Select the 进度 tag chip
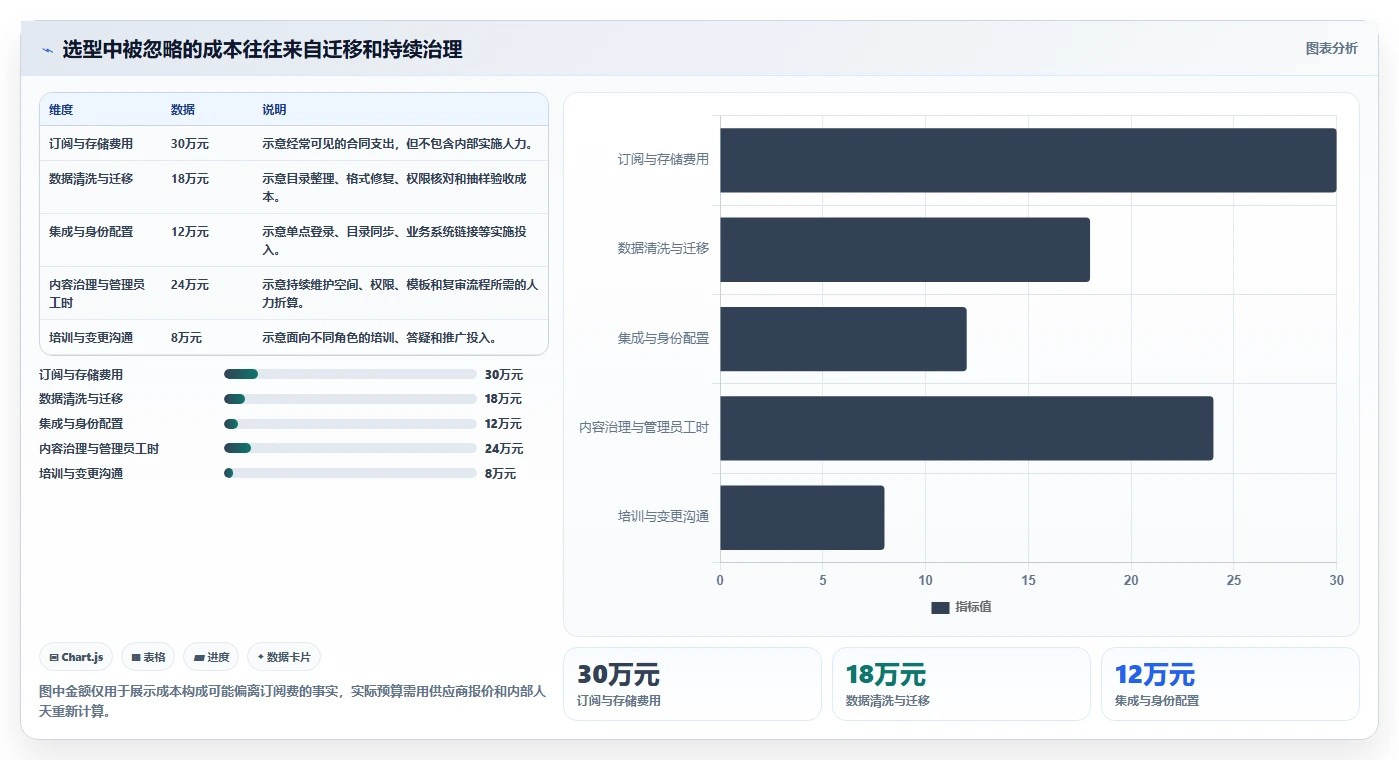Screen dimensions: 1399x760 pyautogui.click(x=211, y=657)
